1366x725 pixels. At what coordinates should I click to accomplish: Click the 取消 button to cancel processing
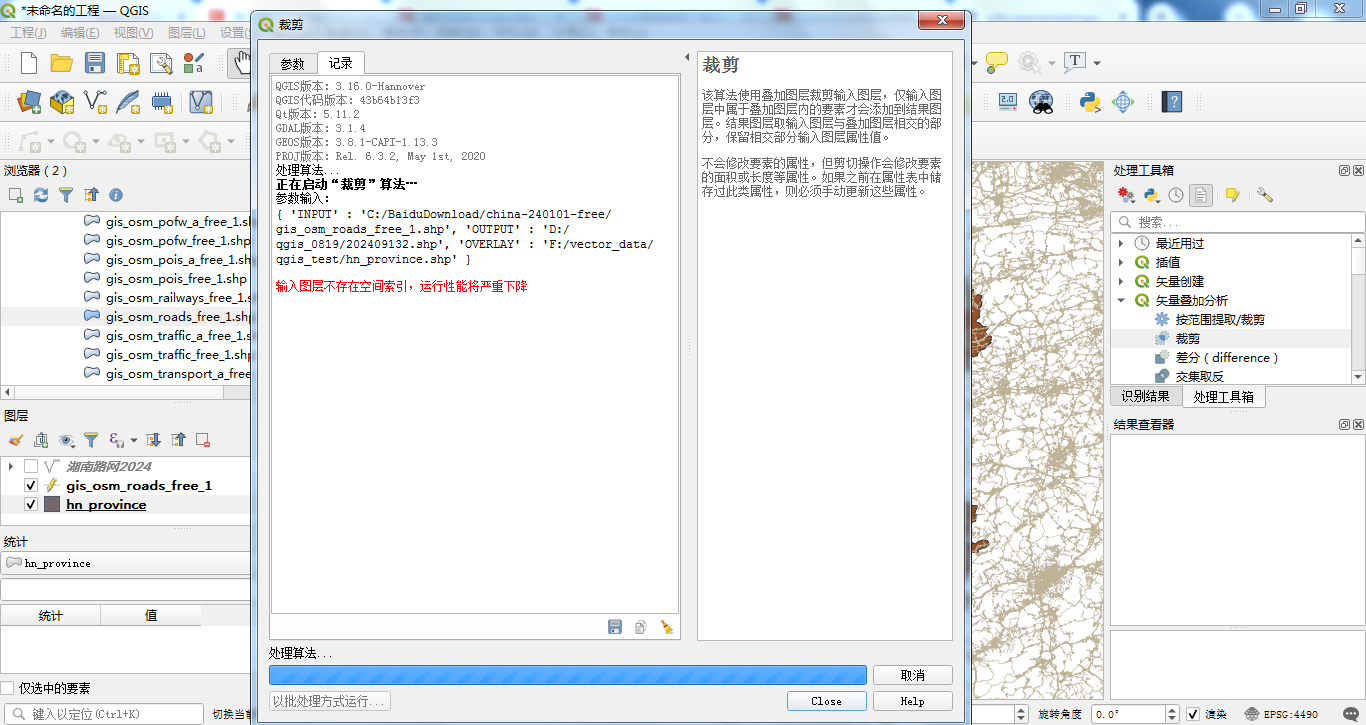pos(912,675)
